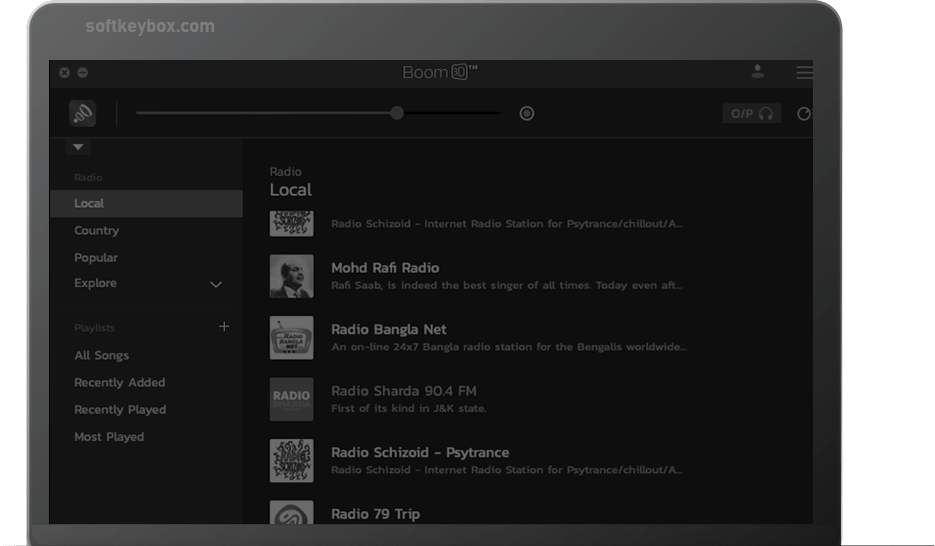935x546 pixels.
Task: Expand the Explore section chevron
Action: coord(216,284)
